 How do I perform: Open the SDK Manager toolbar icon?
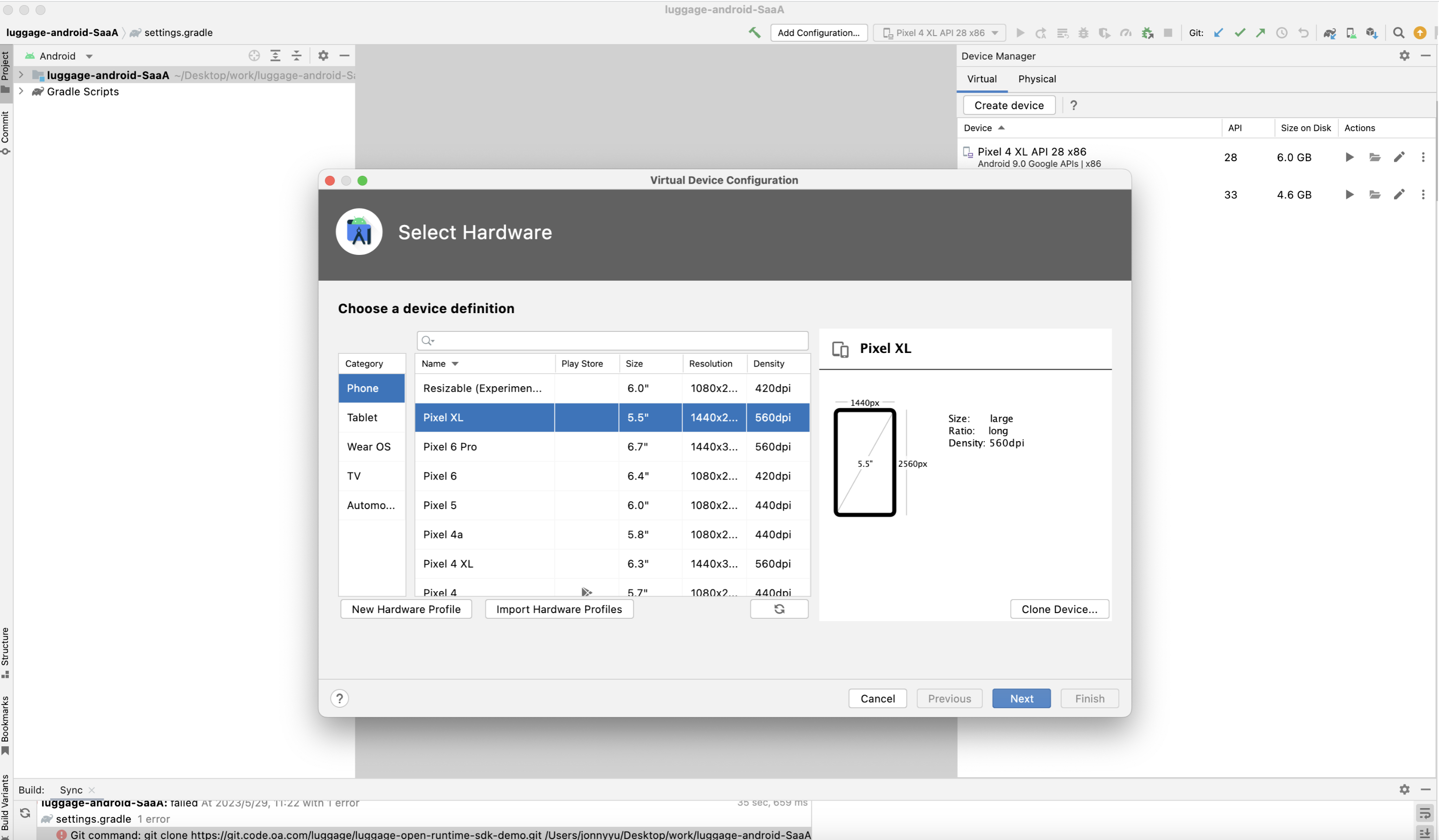coord(1372,33)
